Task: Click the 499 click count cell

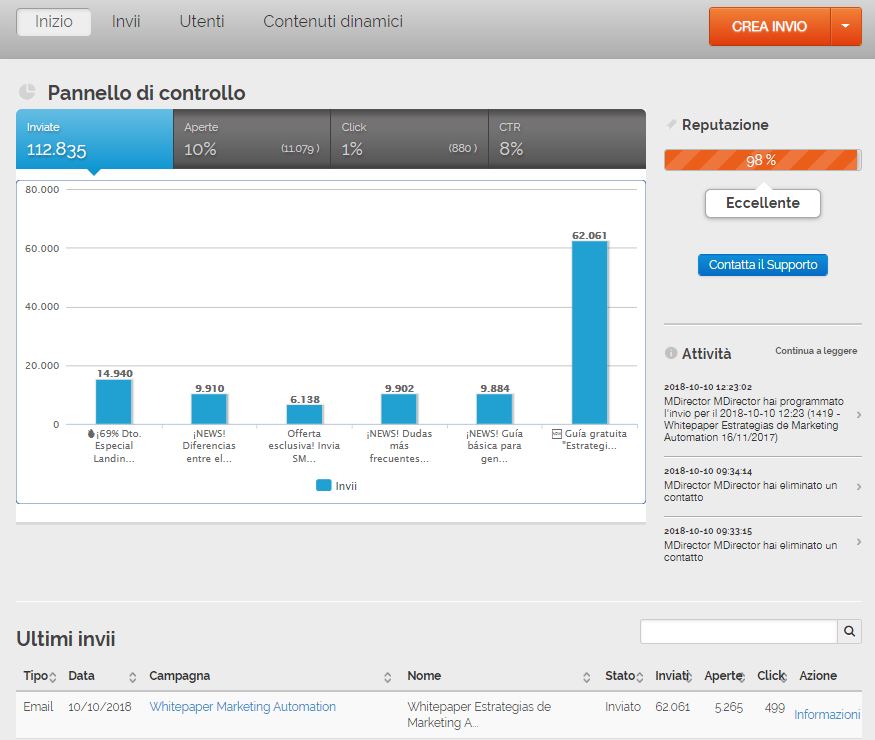Action: (775, 707)
